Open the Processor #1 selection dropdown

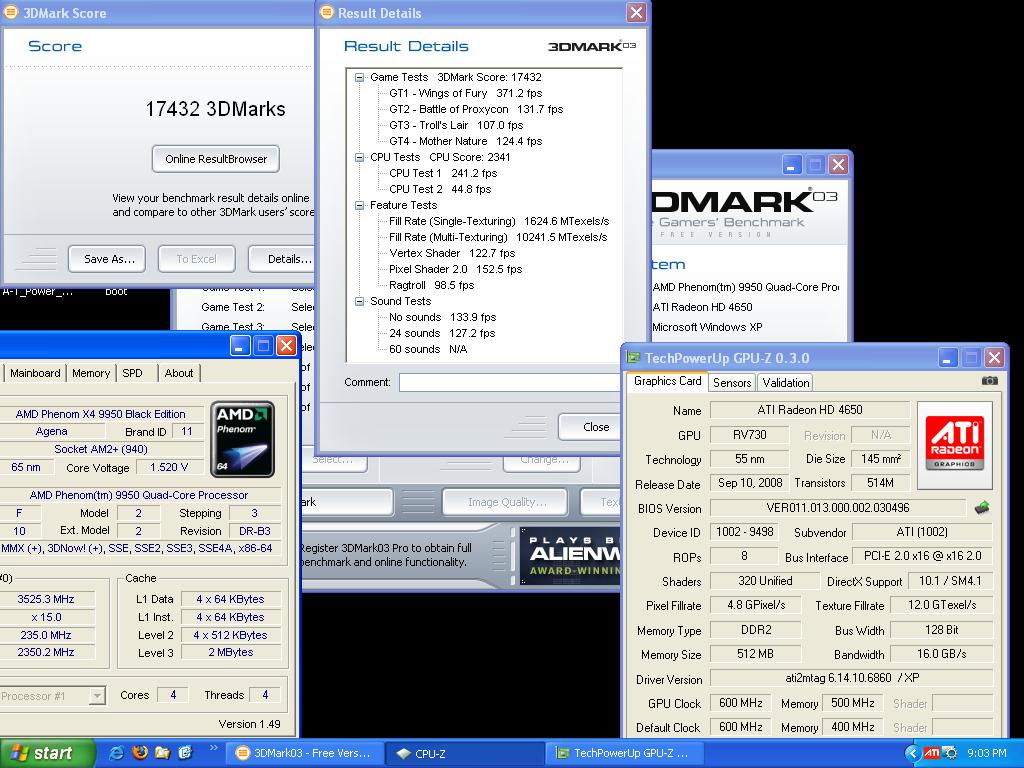[x=97, y=696]
